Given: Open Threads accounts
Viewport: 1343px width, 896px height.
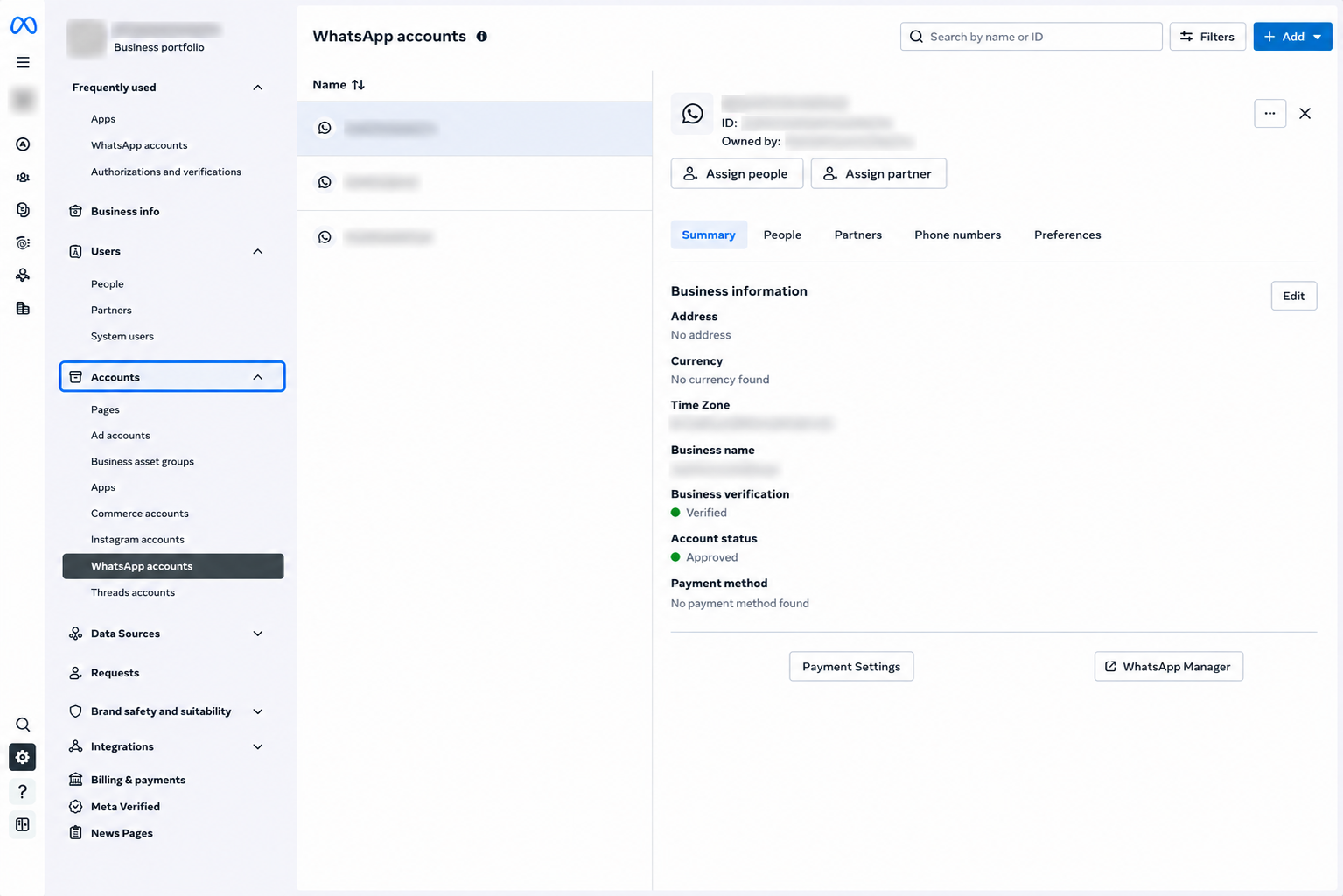Looking at the screenshot, I should pyautogui.click(x=133, y=592).
